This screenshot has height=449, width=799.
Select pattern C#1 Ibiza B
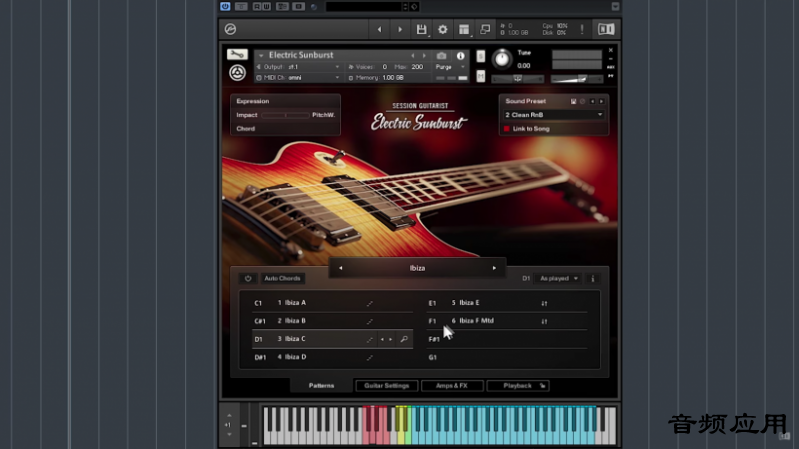[332, 321]
